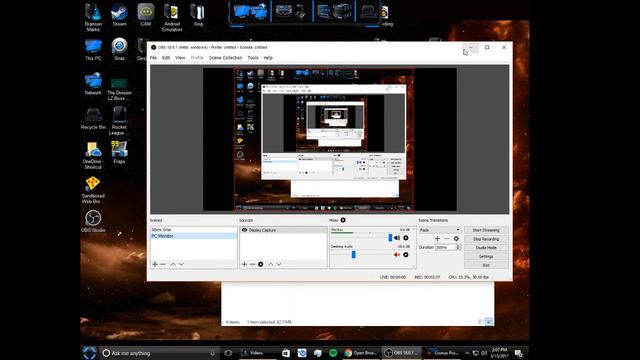Screen dimensions: 640x360
Task: Open the Scene Collection menu
Action: click(225, 58)
